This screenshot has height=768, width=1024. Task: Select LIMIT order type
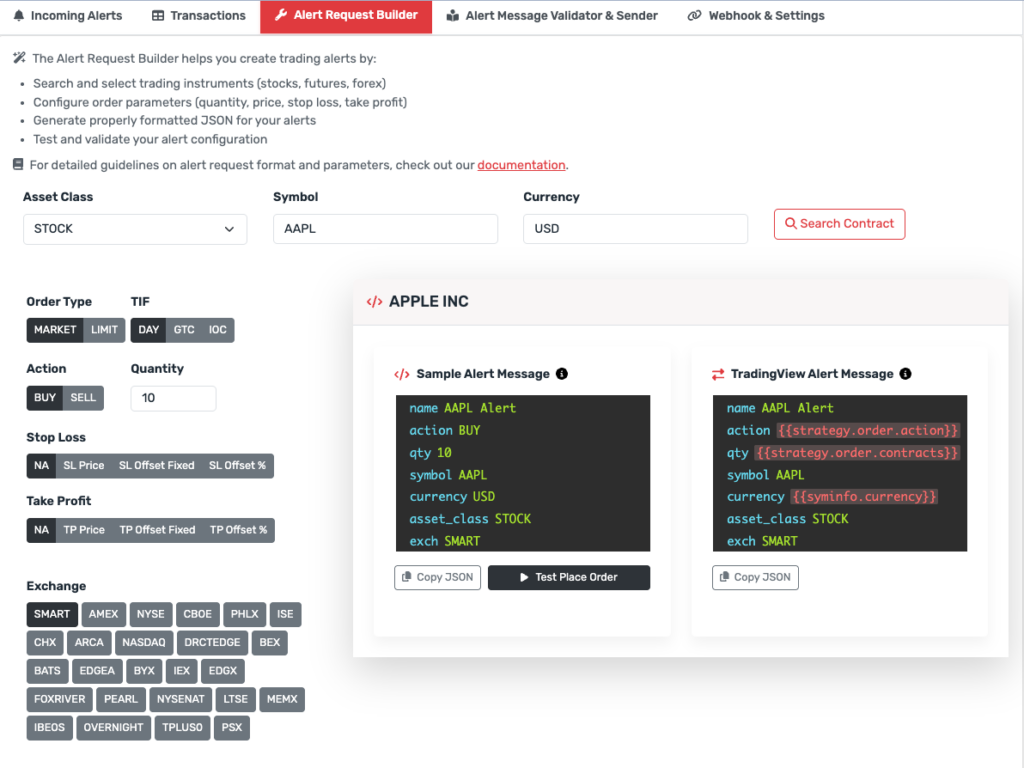pos(104,330)
